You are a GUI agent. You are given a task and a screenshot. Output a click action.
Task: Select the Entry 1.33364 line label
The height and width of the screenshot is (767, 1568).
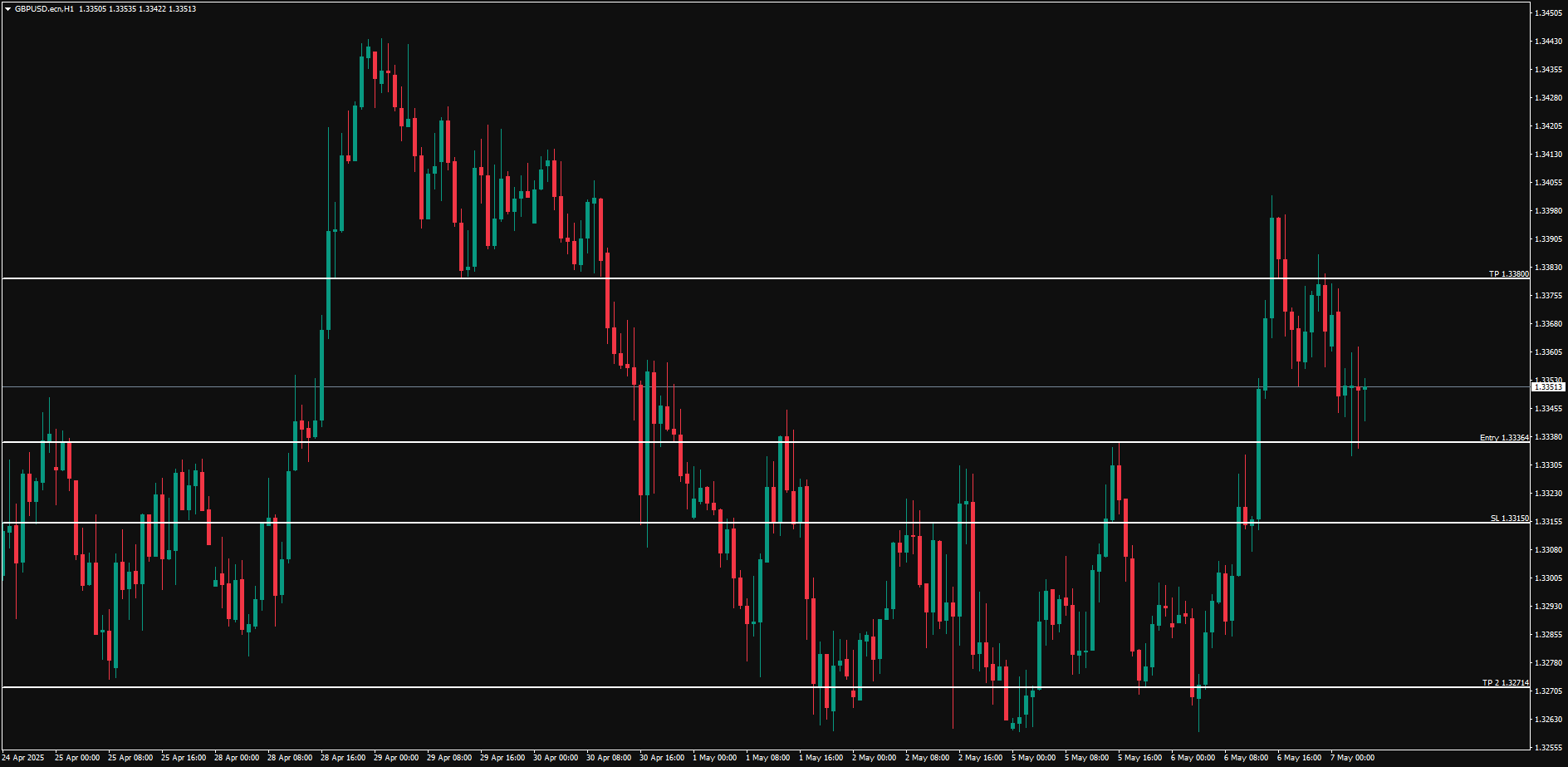[1503, 438]
